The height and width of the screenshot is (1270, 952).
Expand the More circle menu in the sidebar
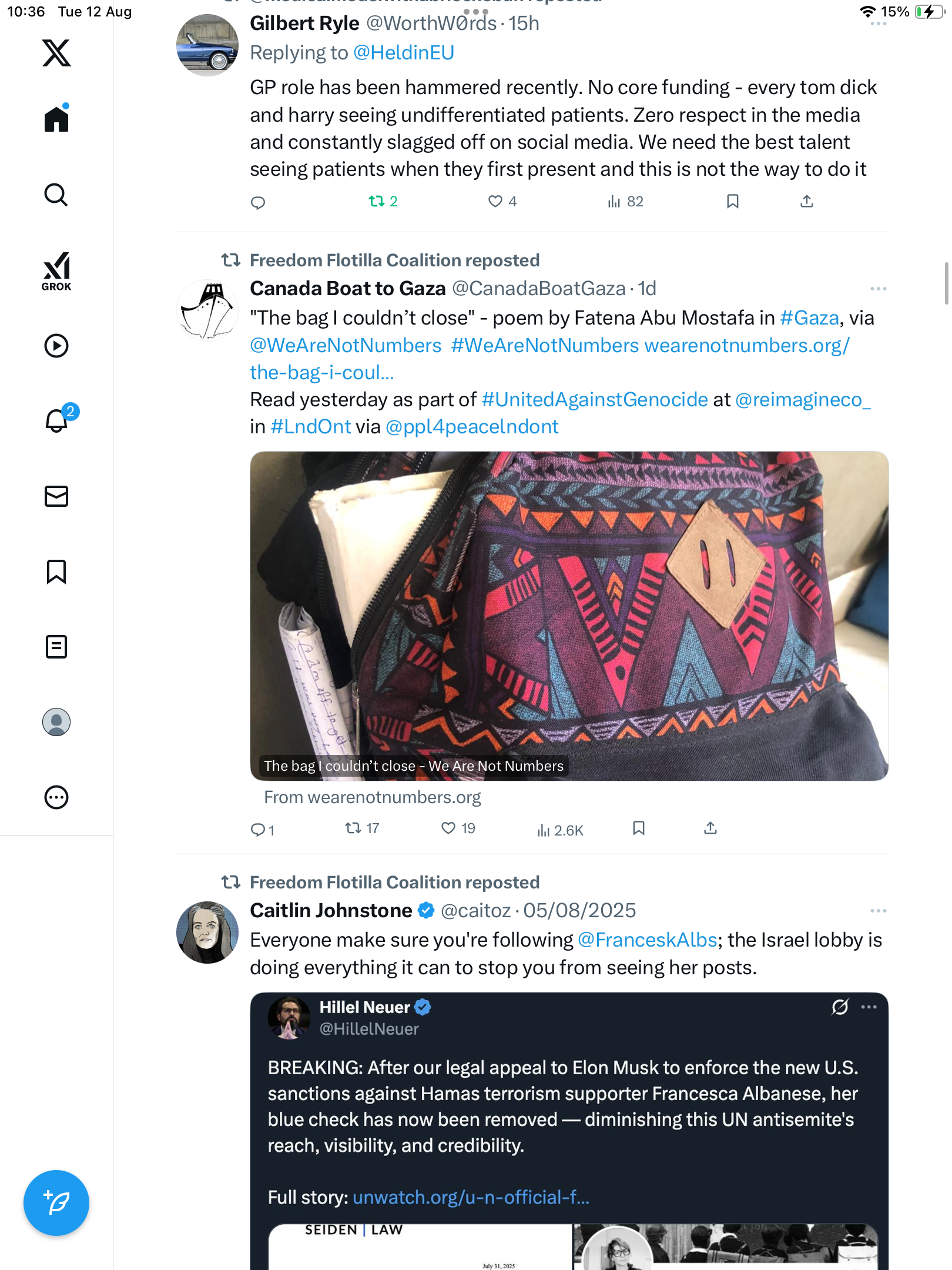coord(56,797)
